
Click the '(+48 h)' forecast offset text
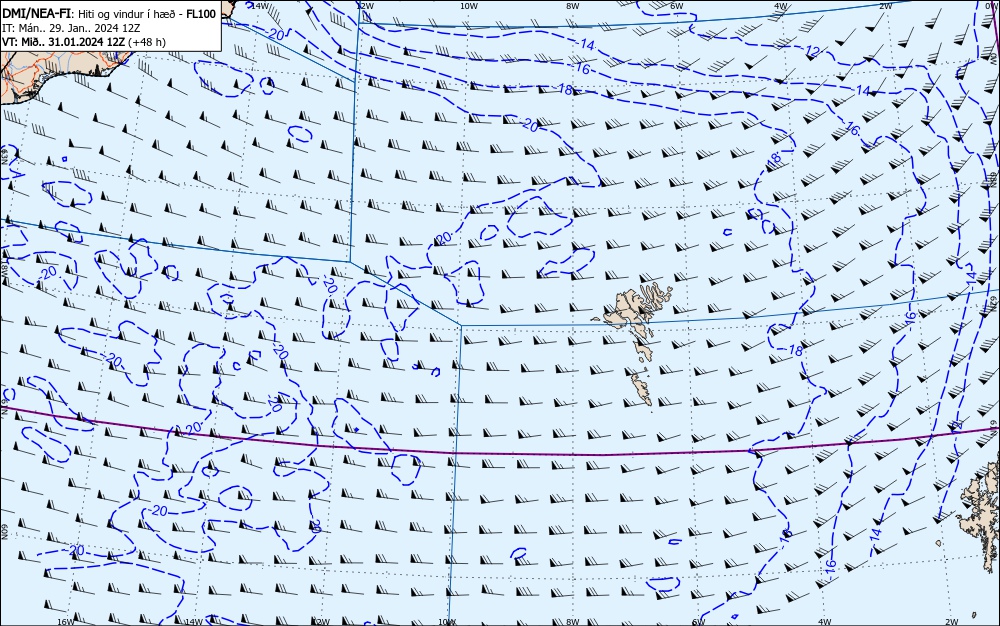[x=147, y=42]
